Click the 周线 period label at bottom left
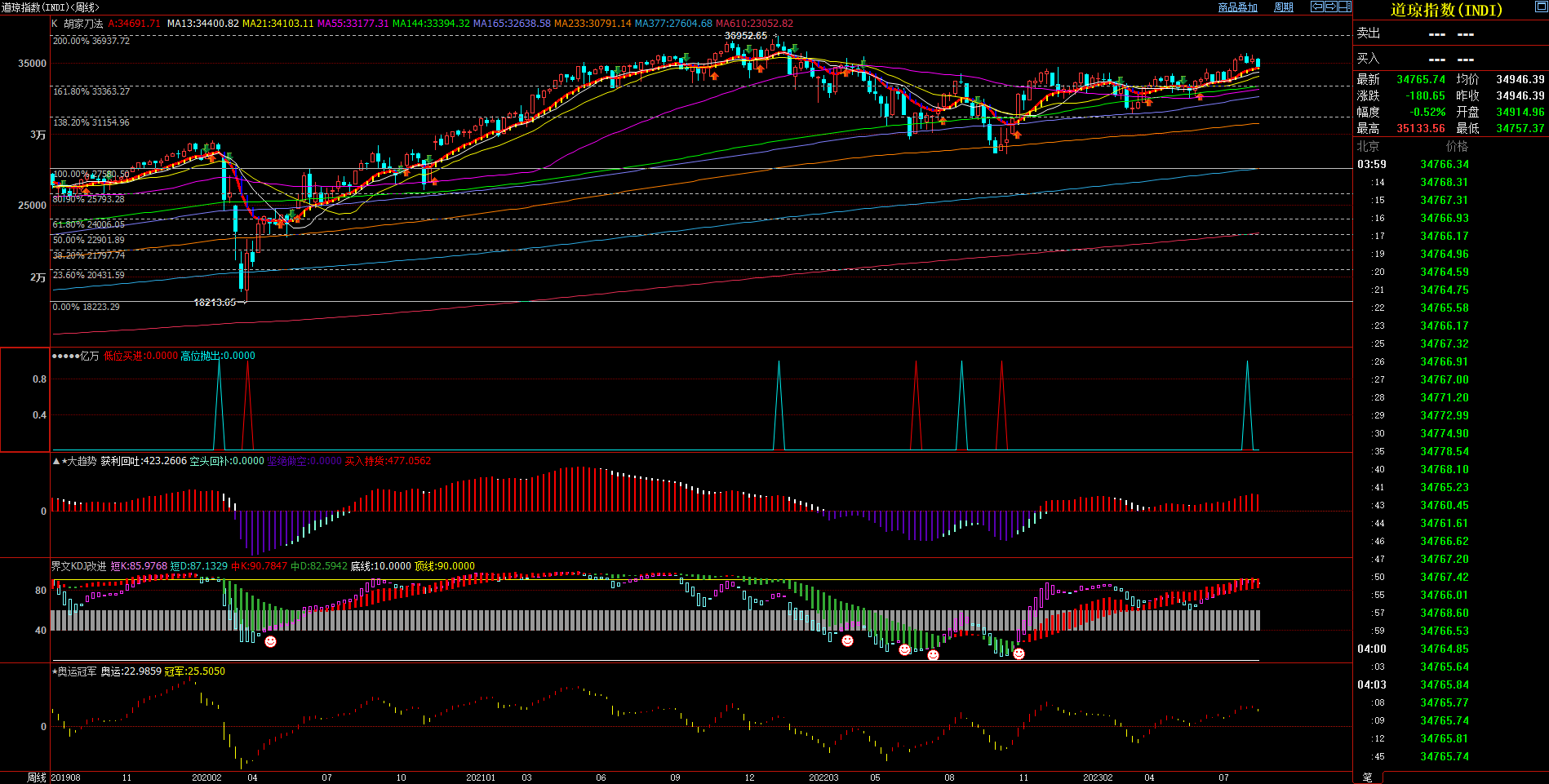 pyautogui.click(x=37, y=777)
